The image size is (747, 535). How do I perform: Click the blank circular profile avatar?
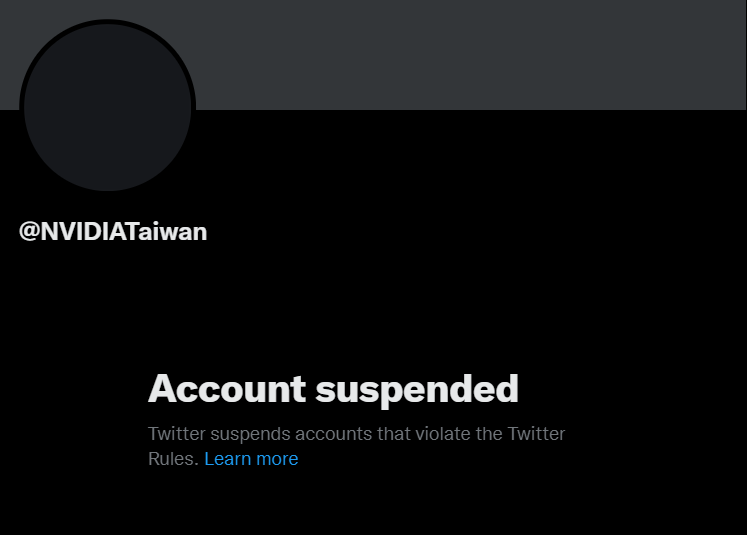(x=108, y=108)
